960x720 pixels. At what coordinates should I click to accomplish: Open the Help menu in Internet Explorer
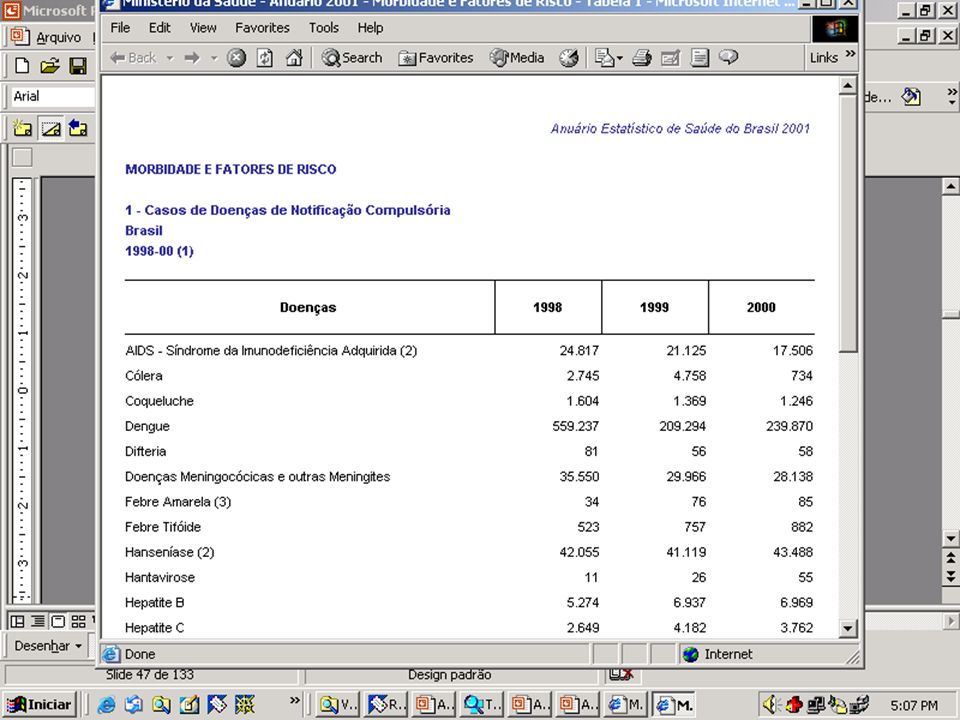[x=370, y=28]
